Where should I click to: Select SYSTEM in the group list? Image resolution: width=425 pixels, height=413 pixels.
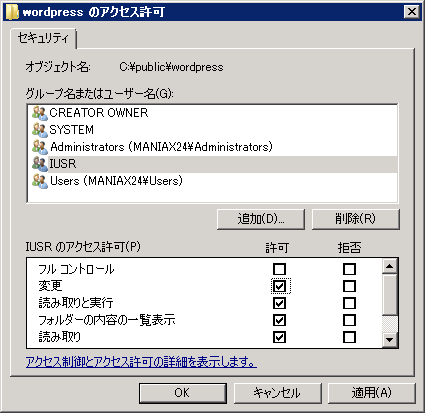coord(212,130)
